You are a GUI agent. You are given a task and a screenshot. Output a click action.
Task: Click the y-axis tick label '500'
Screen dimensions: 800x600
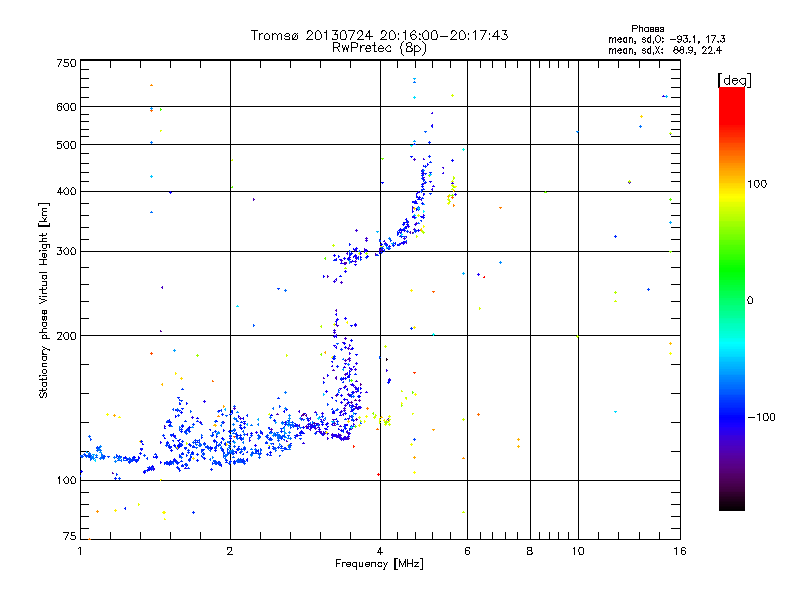(x=66, y=145)
